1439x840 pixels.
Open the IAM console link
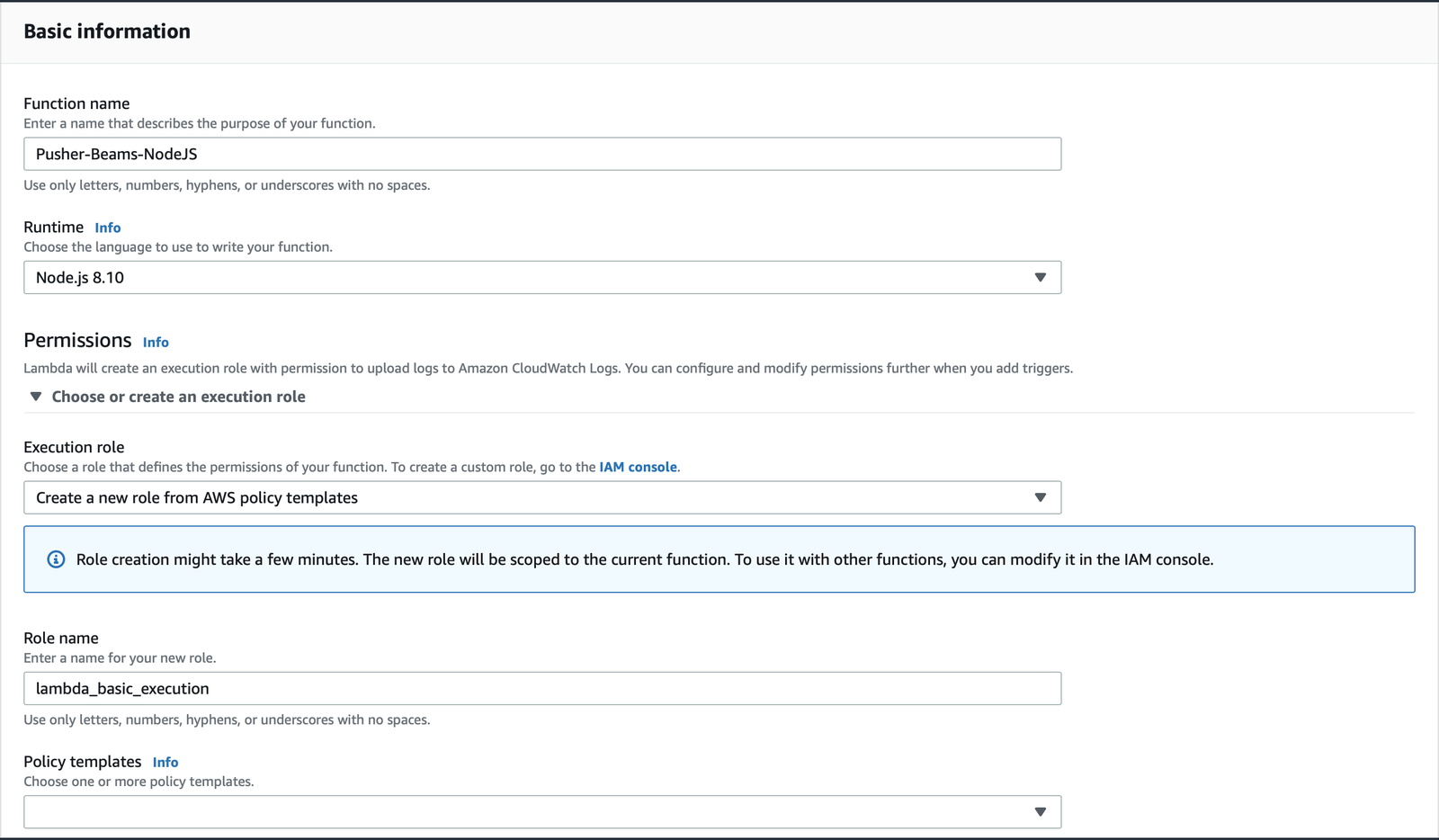(638, 467)
